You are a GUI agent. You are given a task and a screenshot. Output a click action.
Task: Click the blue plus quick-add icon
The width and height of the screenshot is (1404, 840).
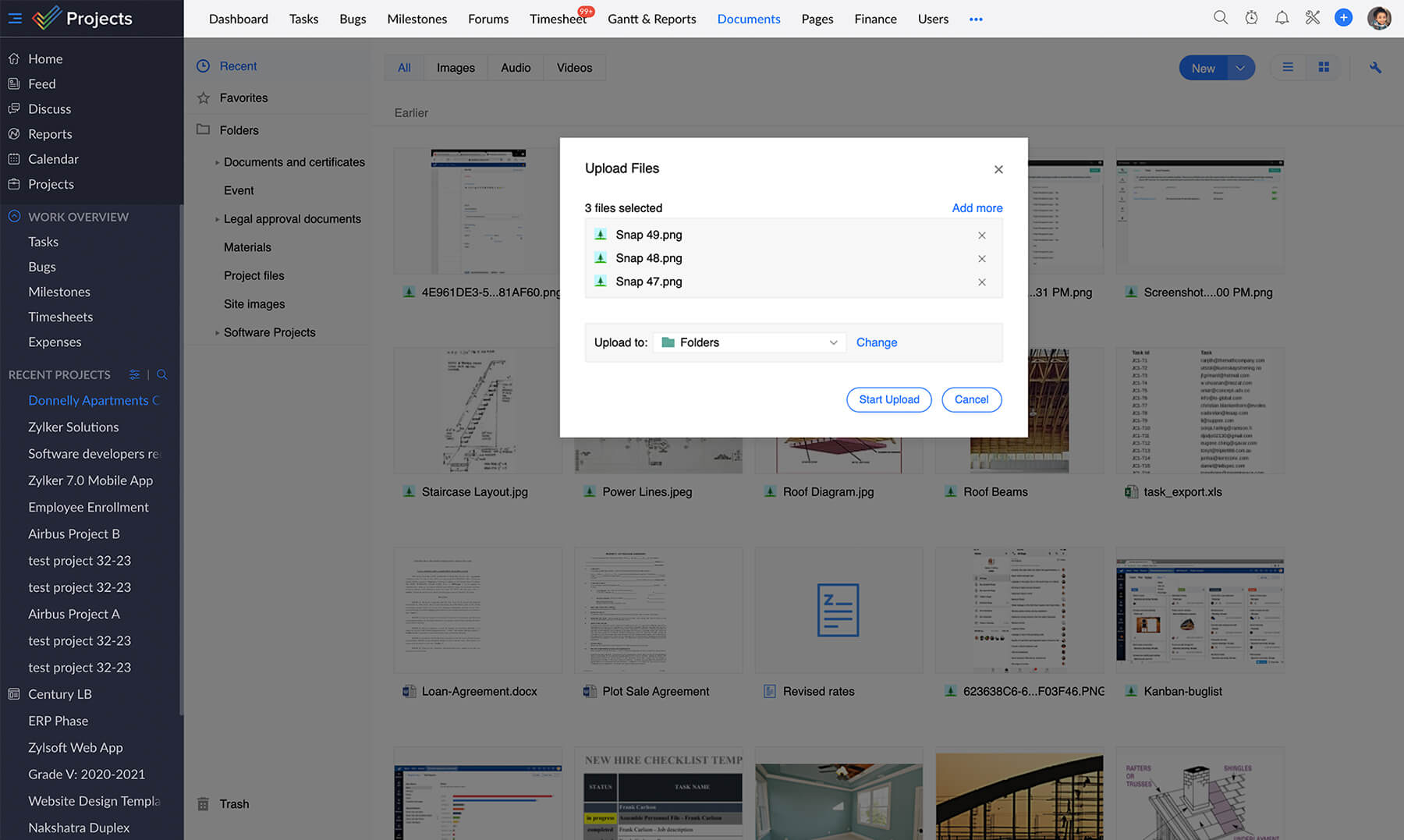pos(1343,18)
